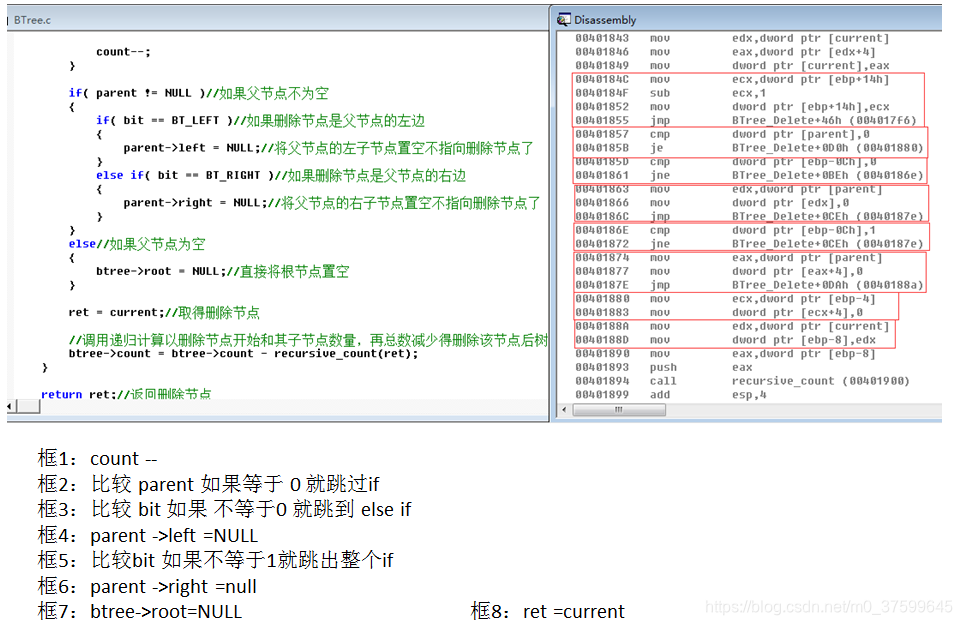Click the 'cmp dword ptr [ebp-0Ch],1' line

(725, 230)
